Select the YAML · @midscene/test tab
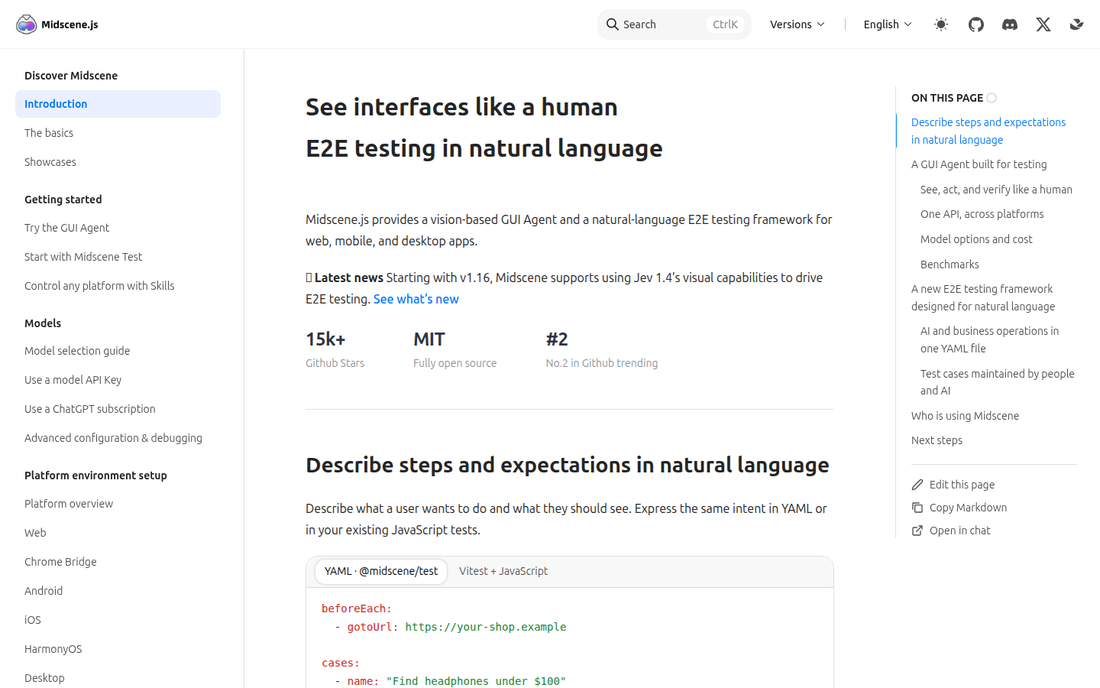1100x688 pixels. (381, 571)
